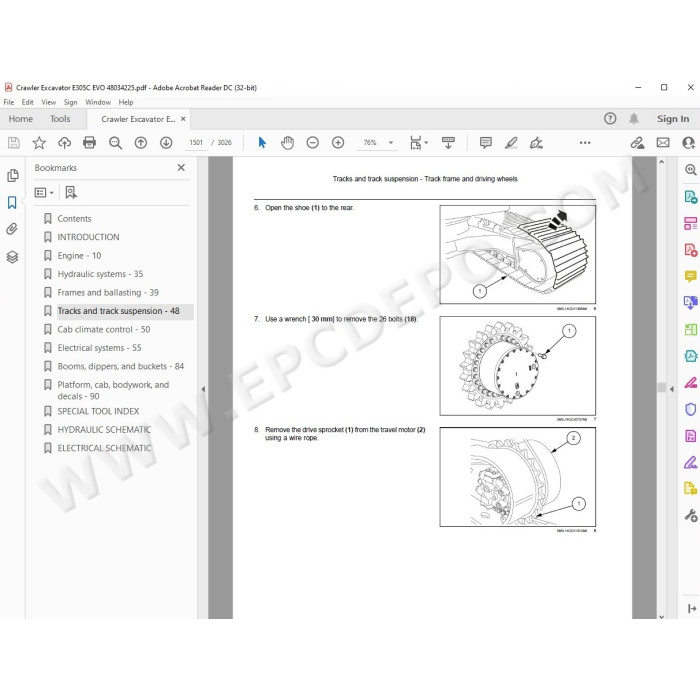This screenshot has height=700, width=700.
Task: Collapse right tools pane arrow
Action: click(672, 389)
